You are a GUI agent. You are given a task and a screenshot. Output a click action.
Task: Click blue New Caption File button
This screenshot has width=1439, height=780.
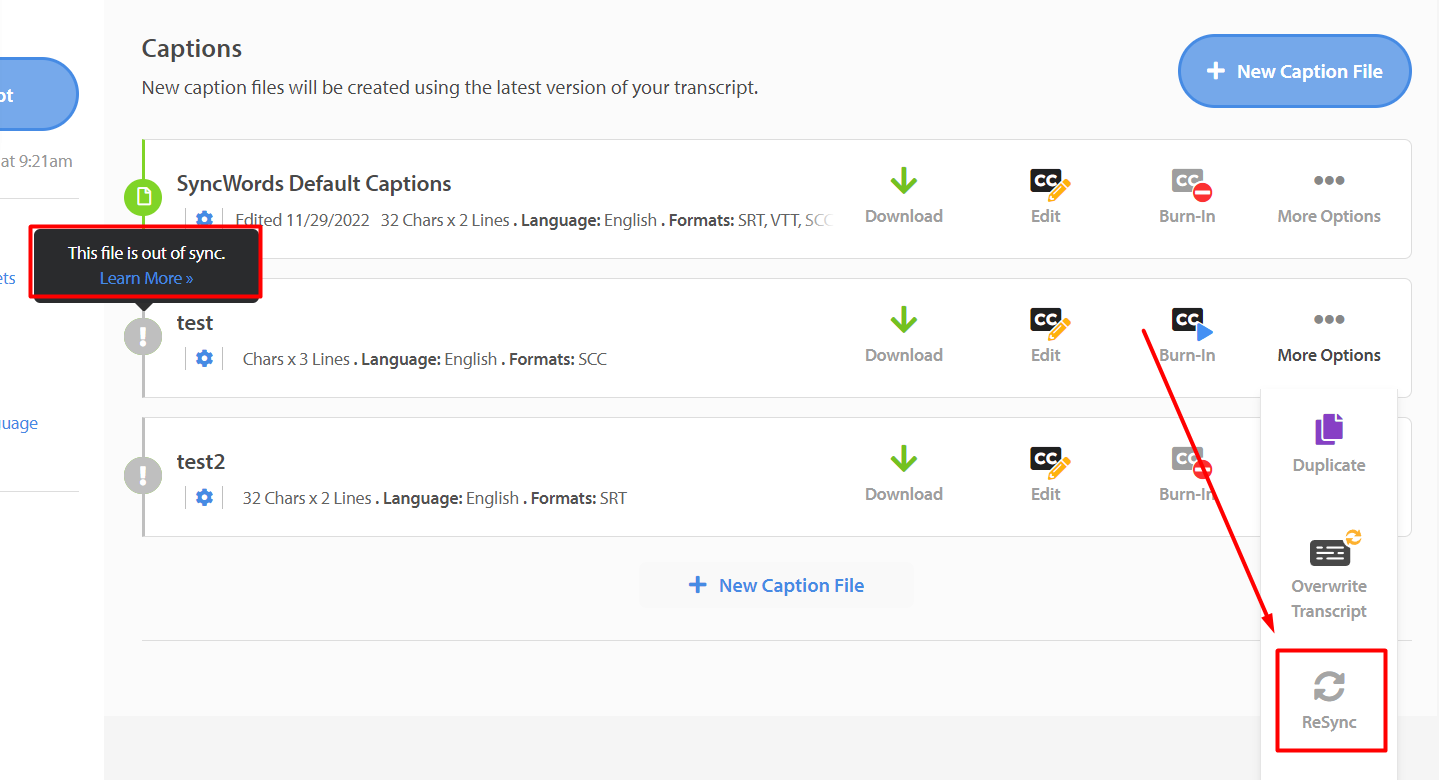1294,71
